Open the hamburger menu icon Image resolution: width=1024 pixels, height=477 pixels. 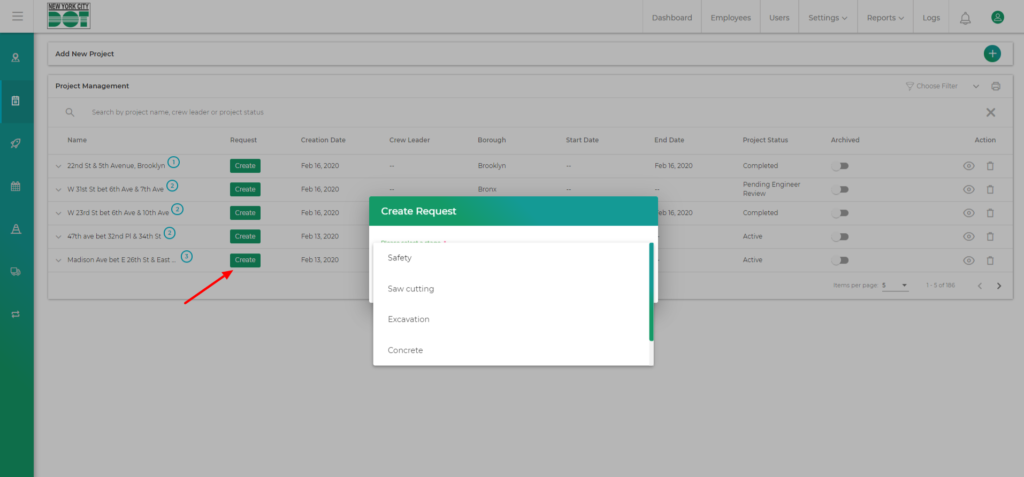[17, 16]
